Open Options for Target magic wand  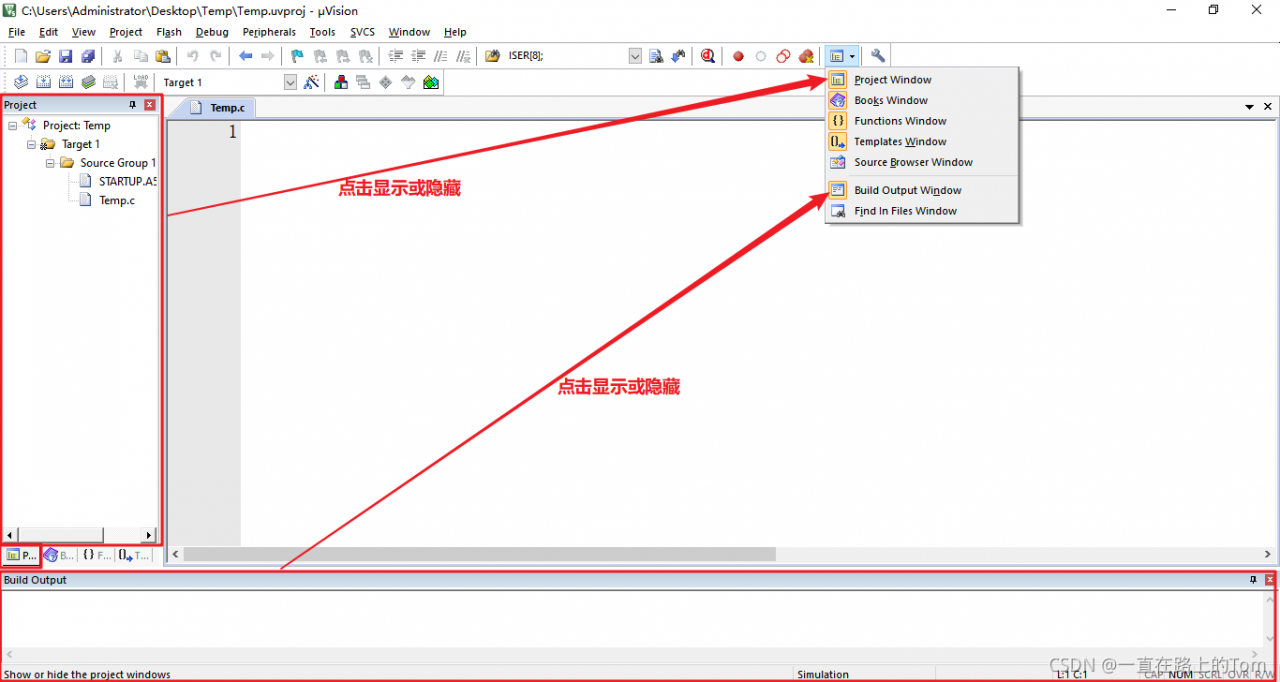tap(312, 82)
